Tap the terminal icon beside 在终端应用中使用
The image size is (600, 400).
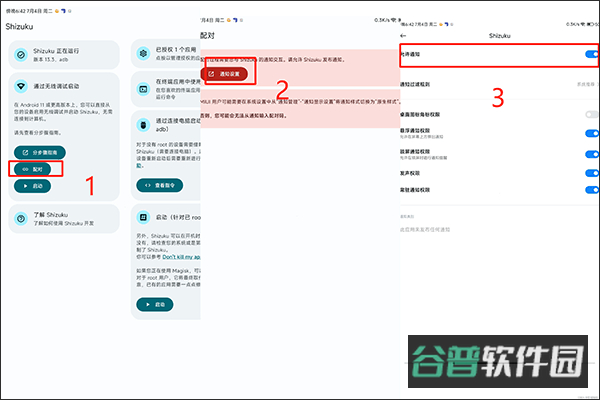point(143,89)
